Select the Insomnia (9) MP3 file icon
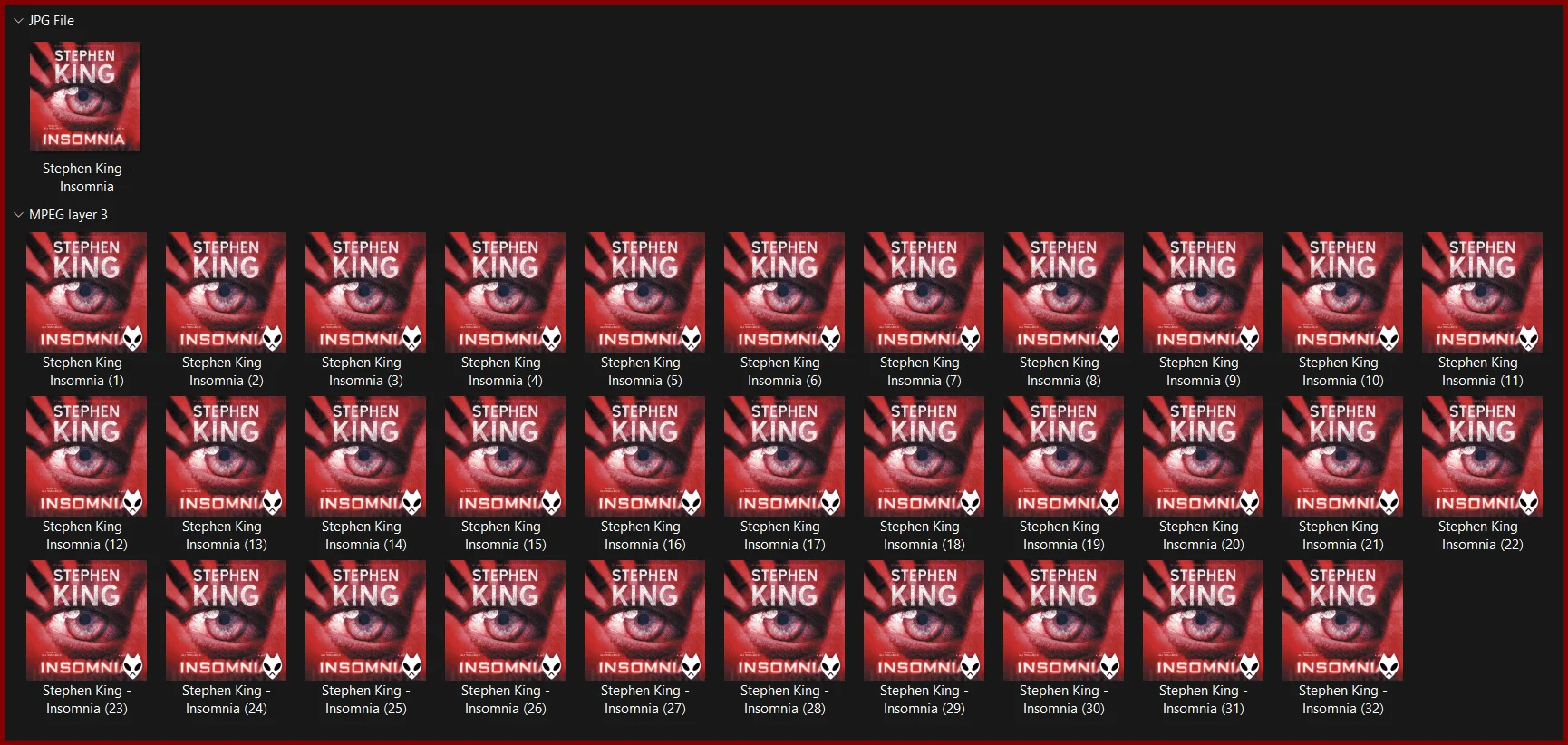The width and height of the screenshot is (1568, 745). [1204, 292]
